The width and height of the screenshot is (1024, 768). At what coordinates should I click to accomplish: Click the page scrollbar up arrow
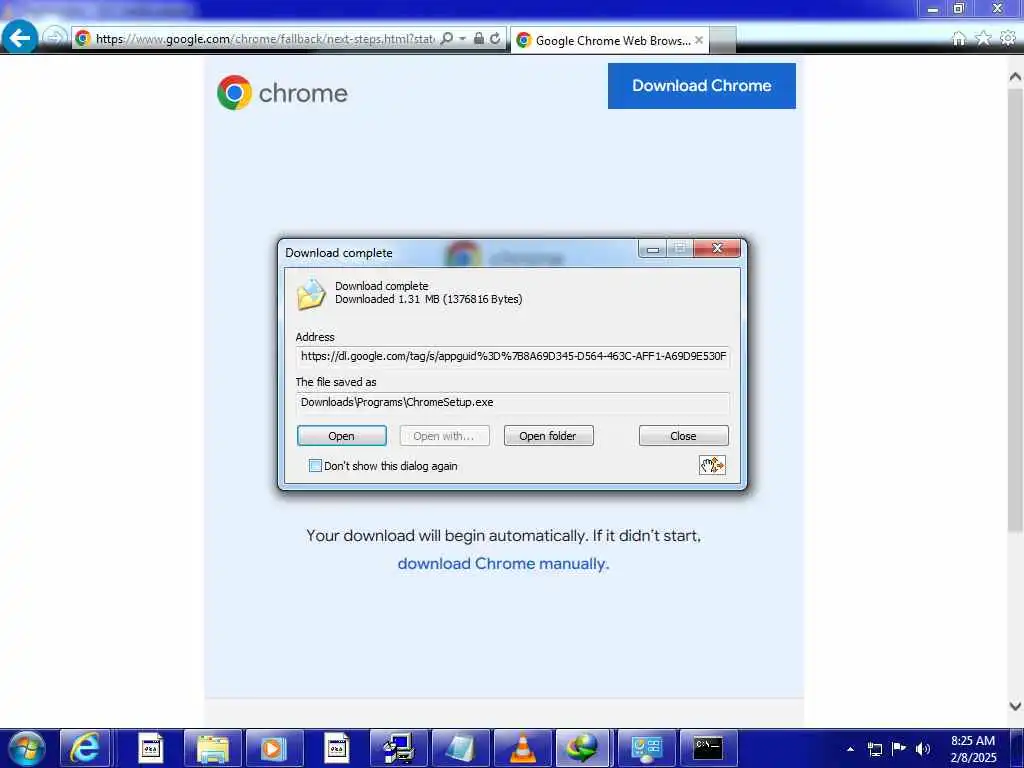[1015, 76]
